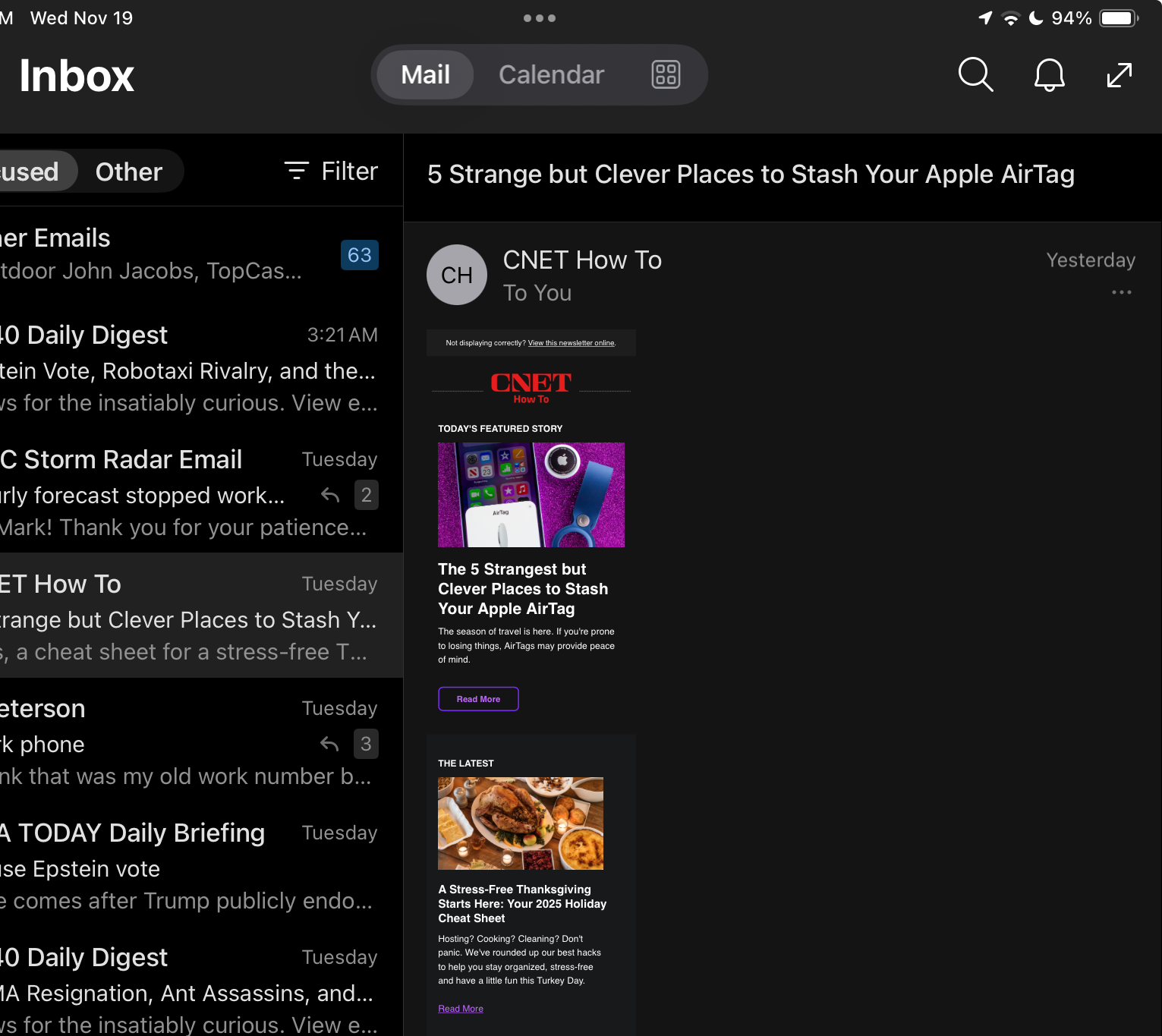
Task: Select the Other inbox tab
Action: pos(129,172)
